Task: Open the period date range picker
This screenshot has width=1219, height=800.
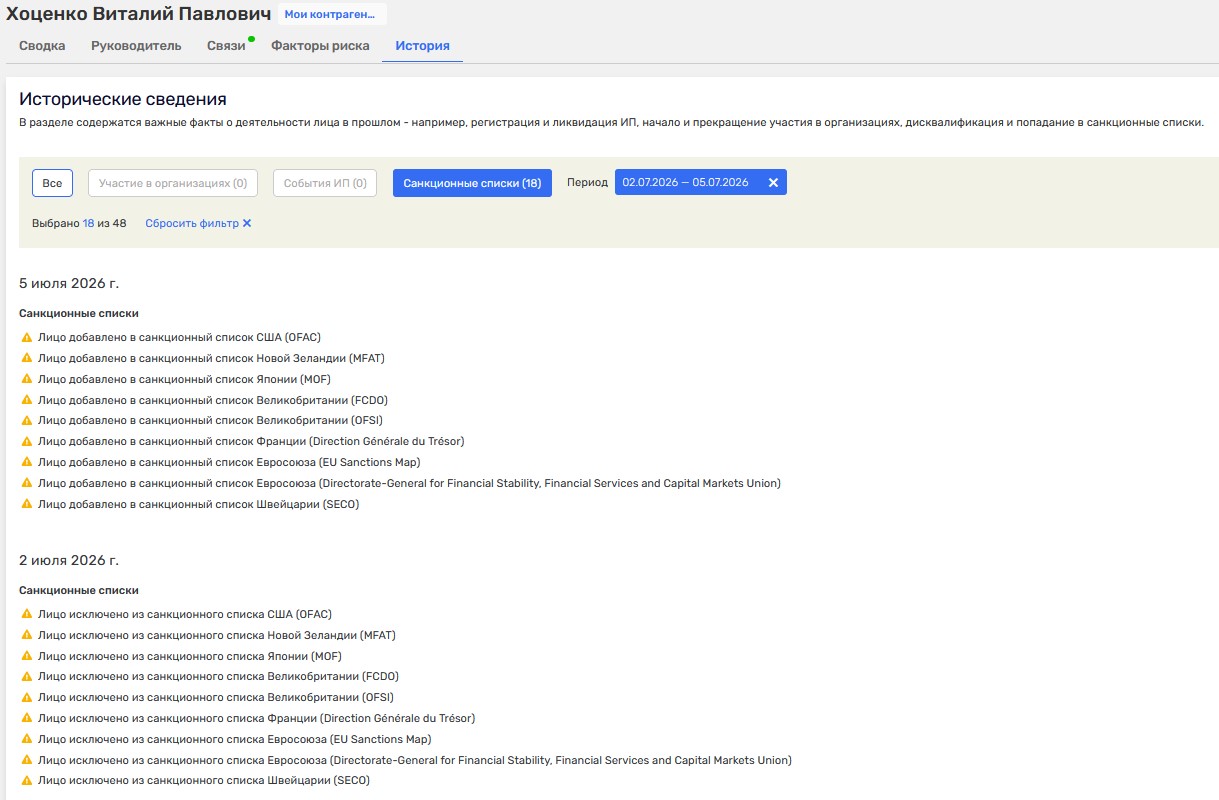Action: (x=686, y=183)
